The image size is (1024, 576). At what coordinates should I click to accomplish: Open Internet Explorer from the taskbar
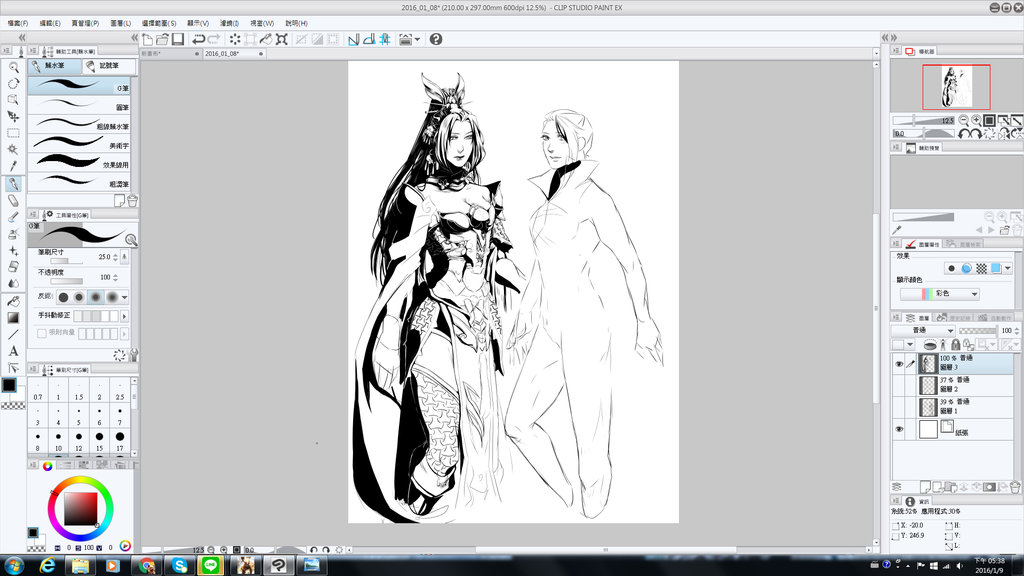47,565
